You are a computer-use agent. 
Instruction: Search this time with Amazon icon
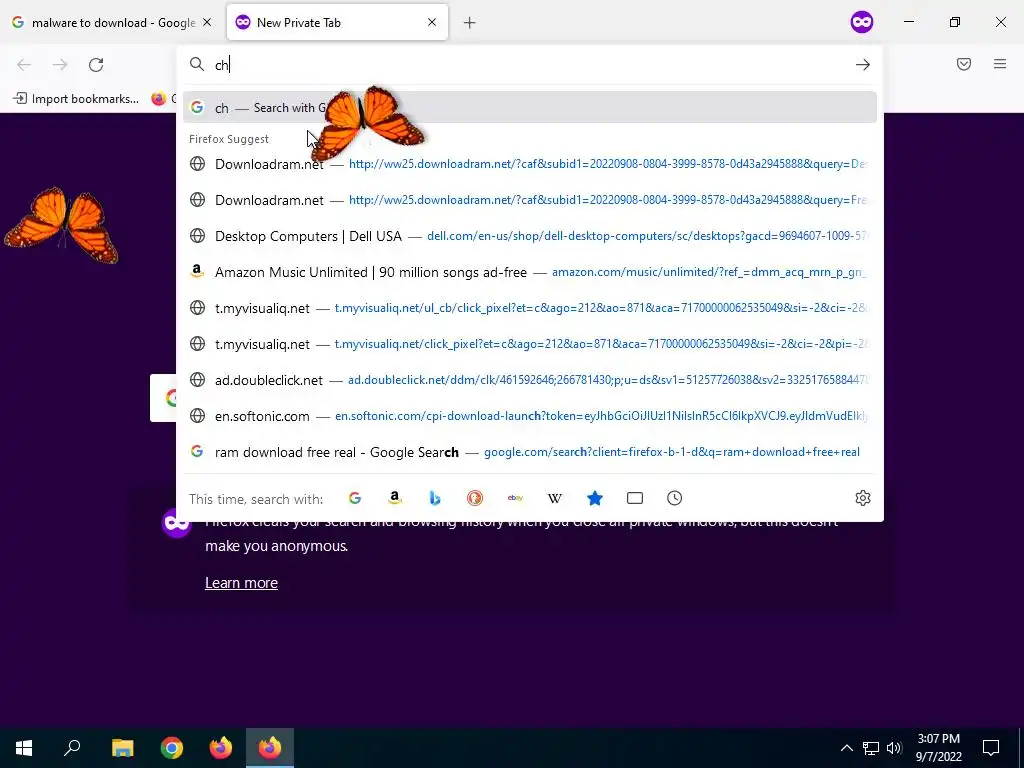pyautogui.click(x=394, y=498)
